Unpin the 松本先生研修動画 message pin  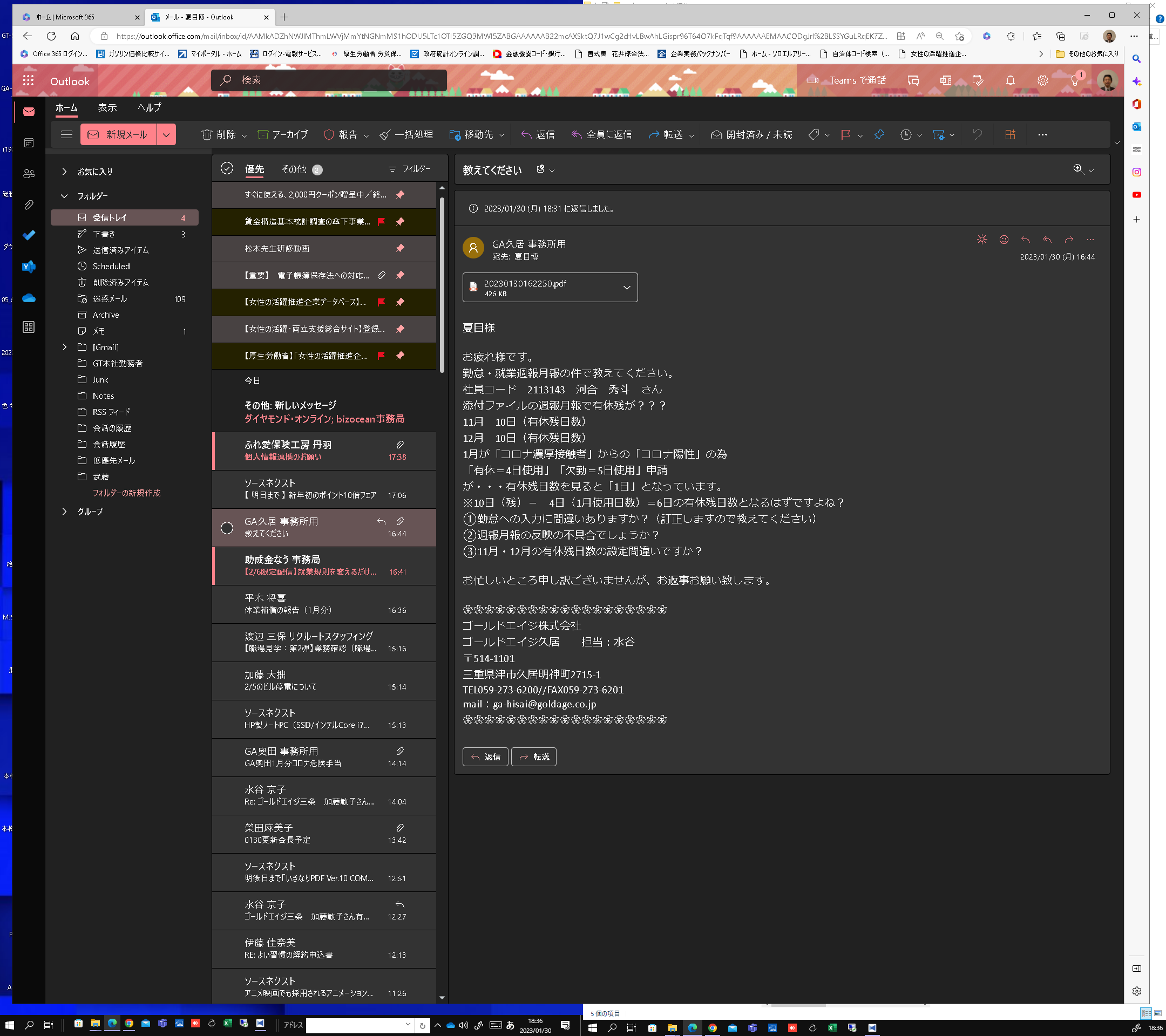pos(401,248)
